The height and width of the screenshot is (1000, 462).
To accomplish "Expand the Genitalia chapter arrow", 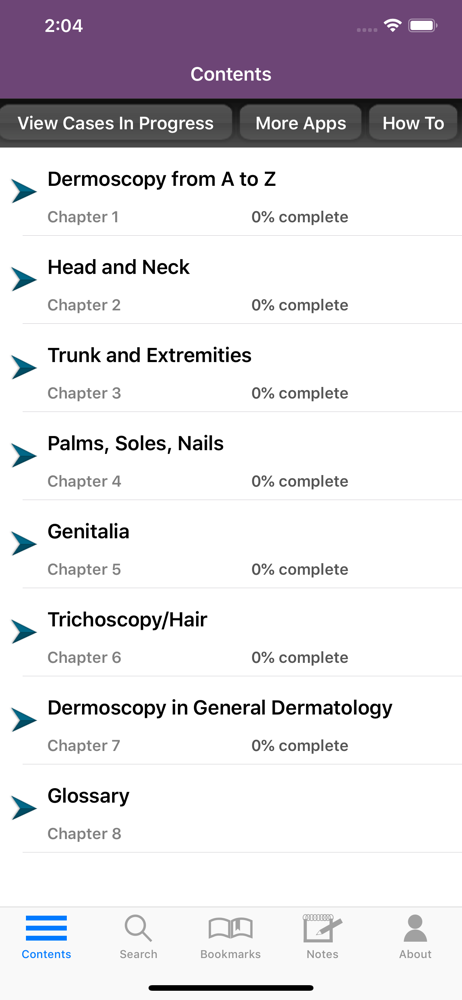I will pyautogui.click(x=24, y=543).
